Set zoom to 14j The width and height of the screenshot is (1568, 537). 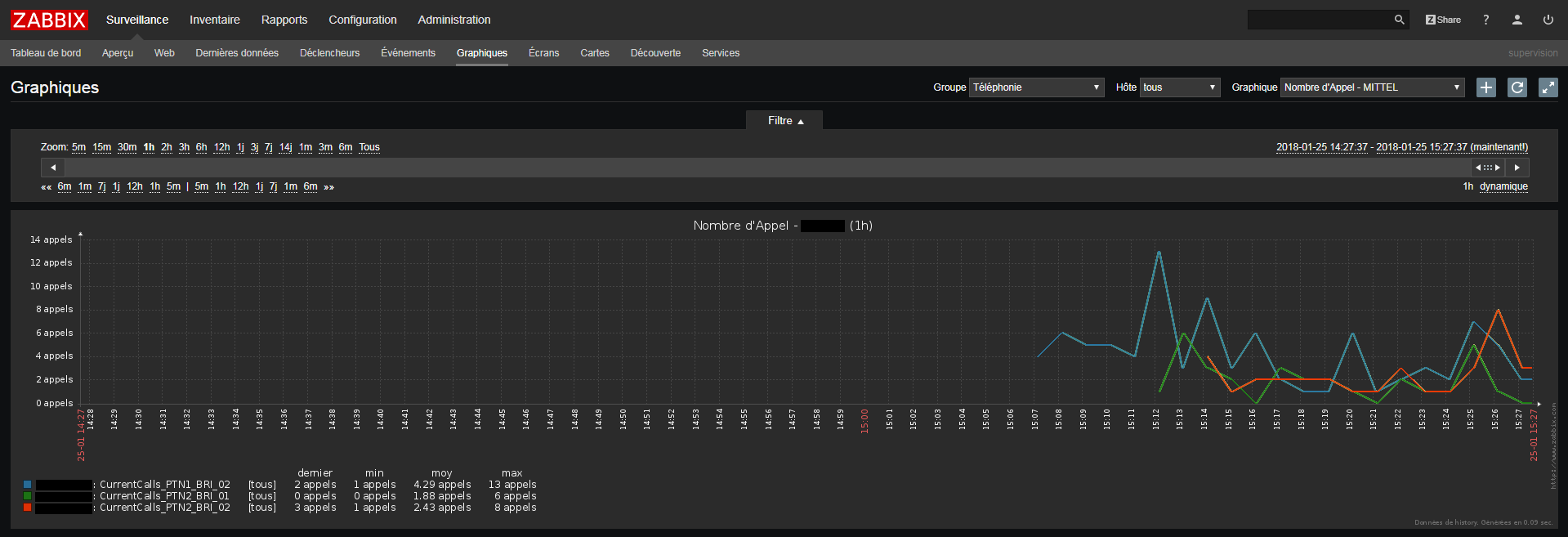[x=285, y=147]
